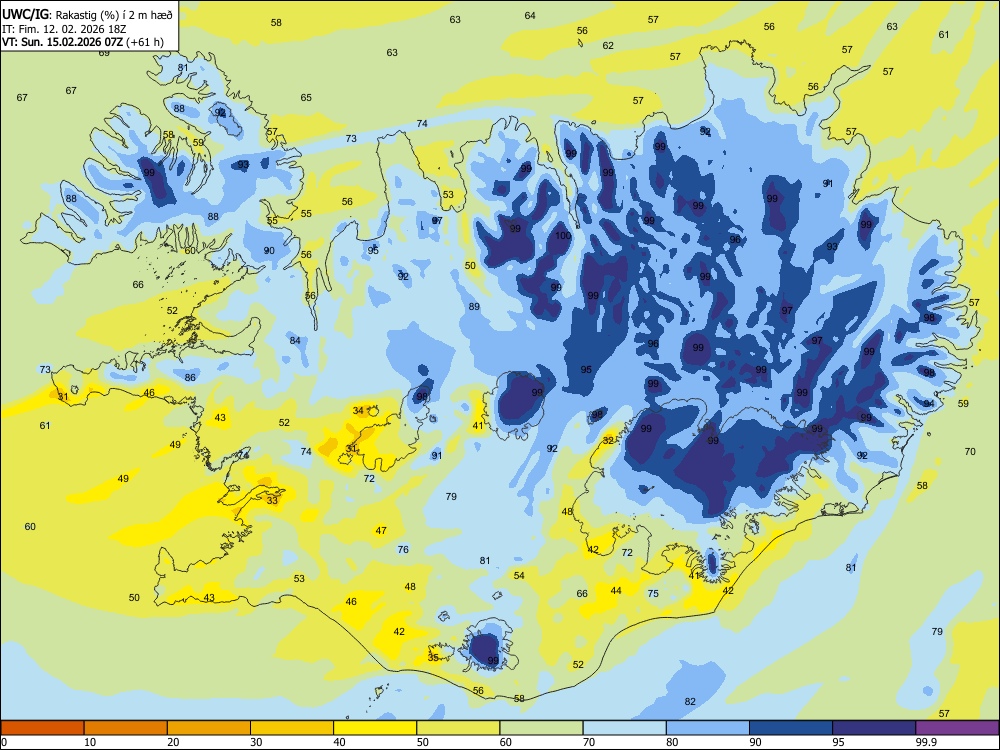Screen dimensions: 1000x750
Task: Click the '33' value on the southwest peninsula
Action: pos(272,501)
